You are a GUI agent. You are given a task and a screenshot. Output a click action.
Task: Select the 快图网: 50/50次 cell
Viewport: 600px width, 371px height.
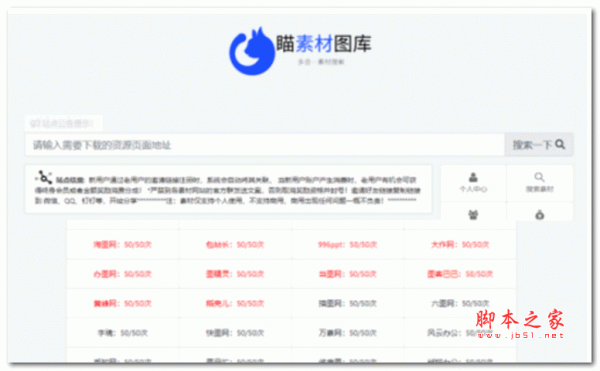pyautogui.click(x=235, y=333)
